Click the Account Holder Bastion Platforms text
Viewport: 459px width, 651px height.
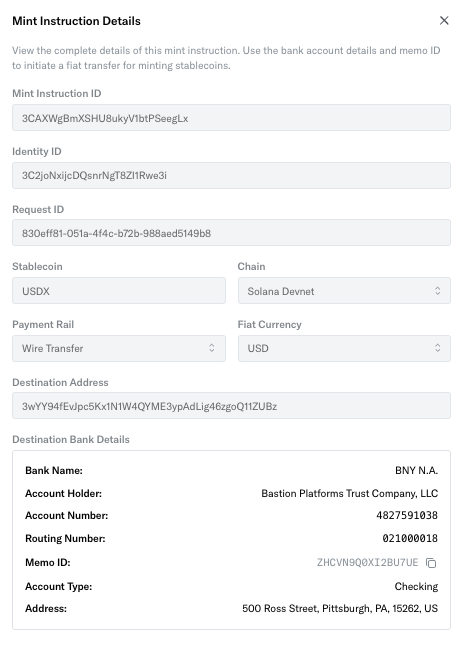[x=349, y=493]
